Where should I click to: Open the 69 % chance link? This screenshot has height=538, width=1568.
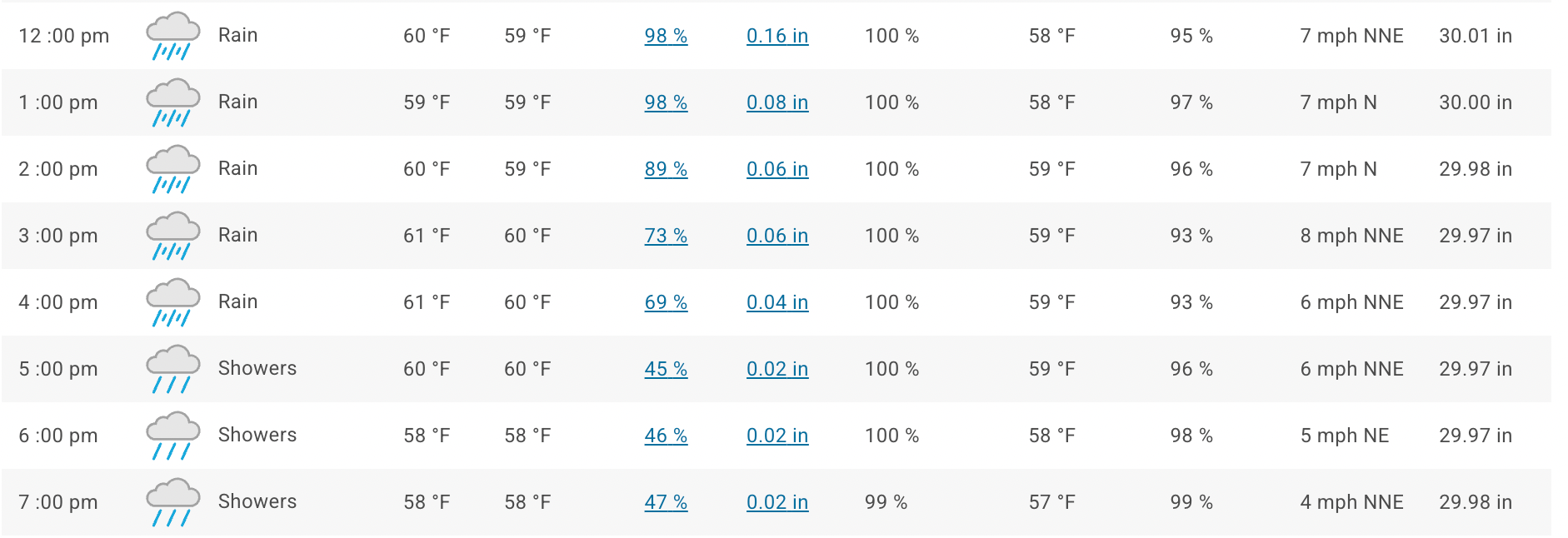click(666, 302)
